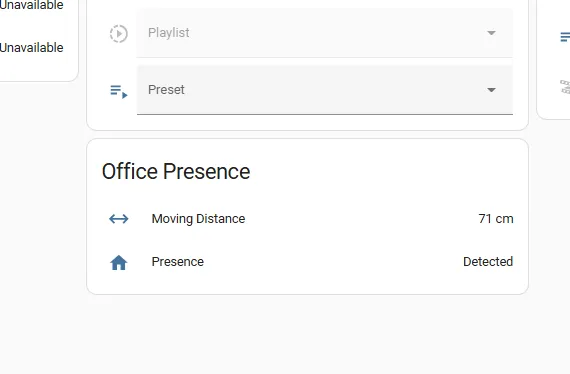Screen dimensions: 570x374
Task: Click the blue lines icon at right edge
Action: tap(565, 37)
